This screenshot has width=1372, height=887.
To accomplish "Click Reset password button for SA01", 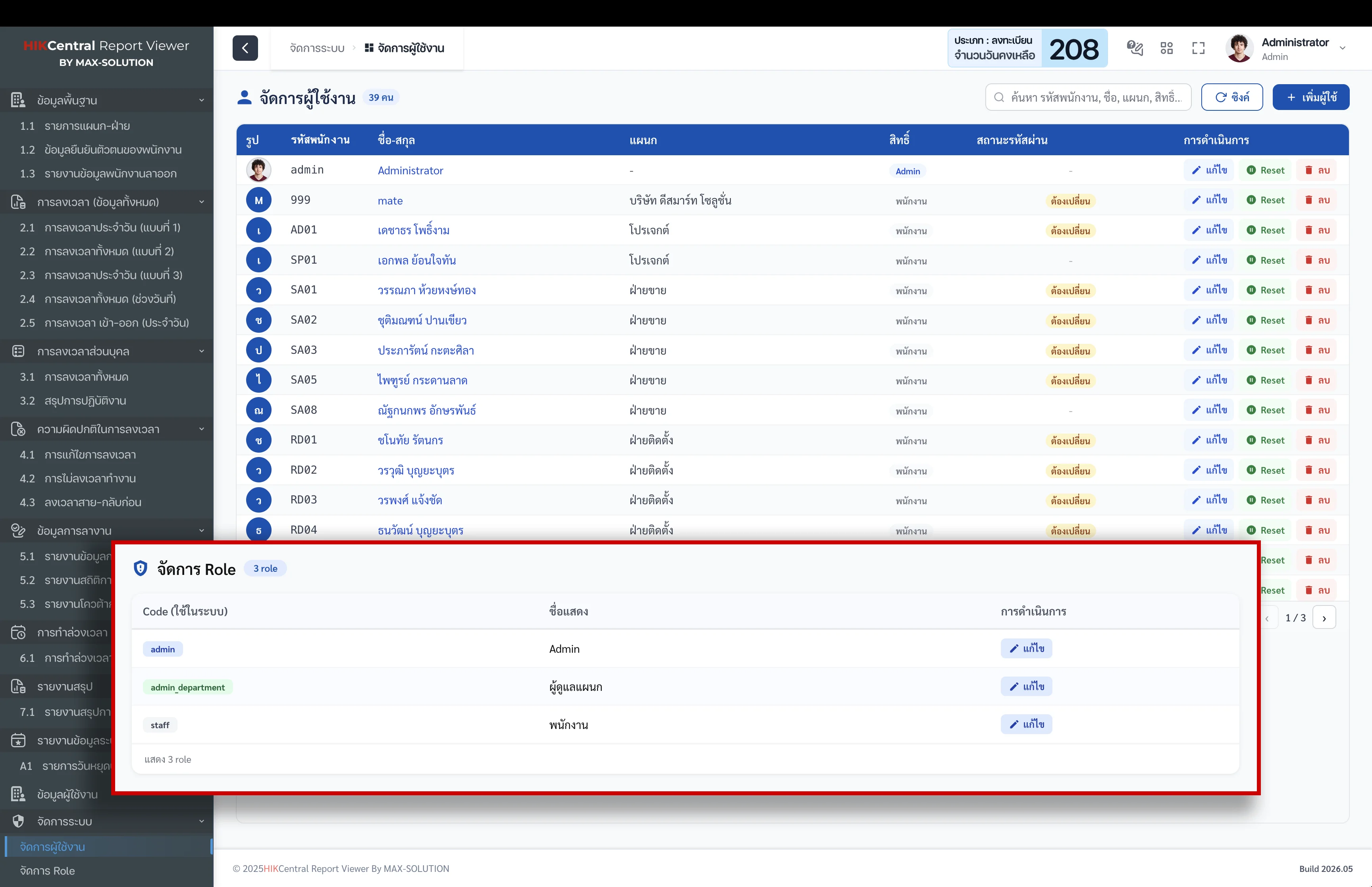I will pos(1266,290).
